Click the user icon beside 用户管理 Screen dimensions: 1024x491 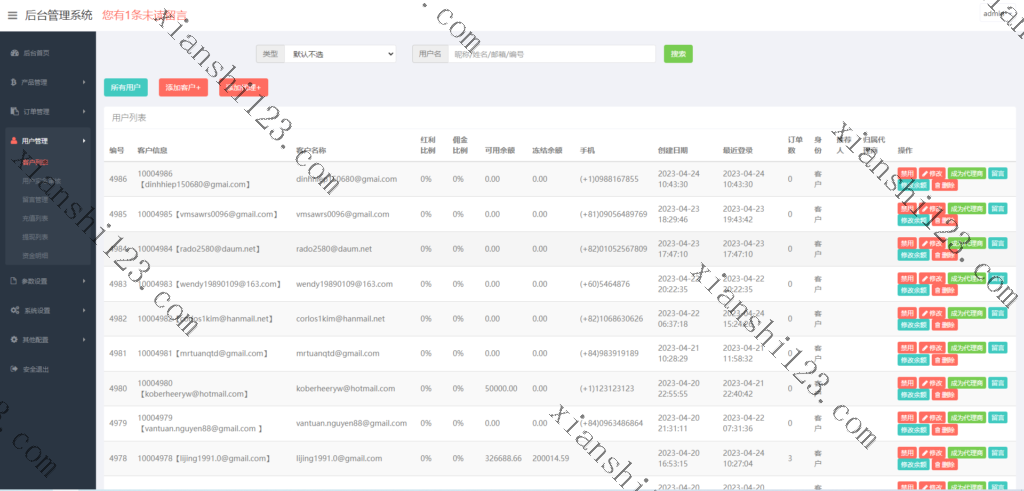click(x=14, y=140)
